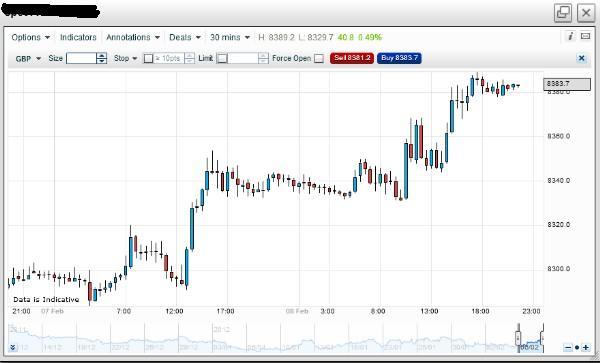This screenshot has width=600, height=363.
Task: Click the 23:00 time axis label
Action: (x=532, y=311)
